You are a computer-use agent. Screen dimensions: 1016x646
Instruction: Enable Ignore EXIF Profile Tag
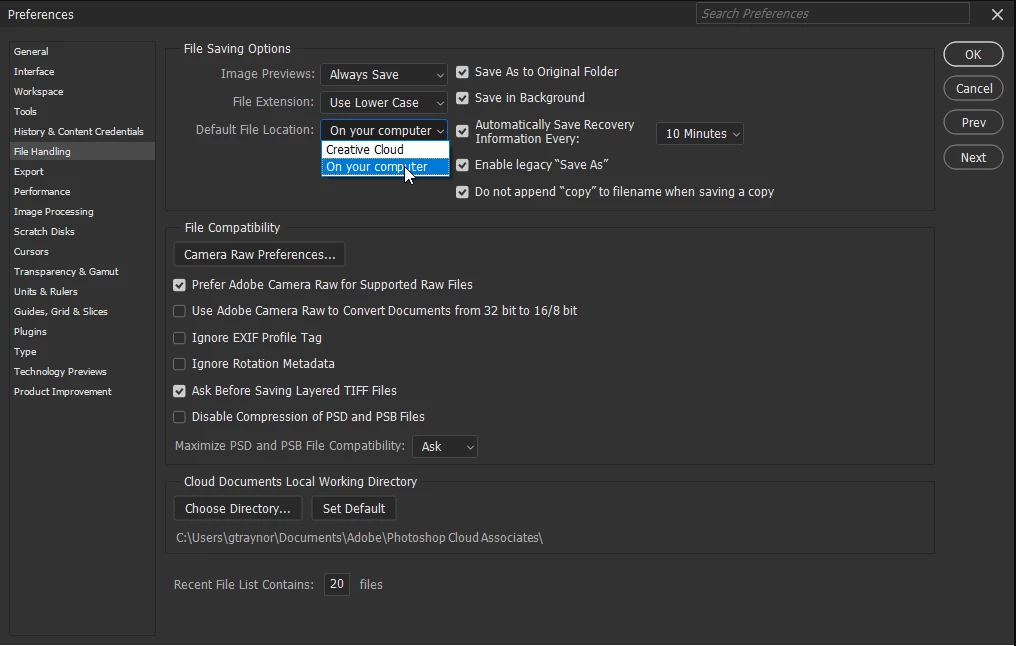179,338
